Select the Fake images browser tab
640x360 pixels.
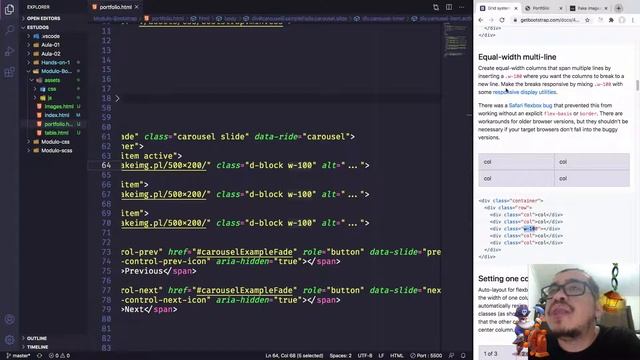[x=587, y=8]
